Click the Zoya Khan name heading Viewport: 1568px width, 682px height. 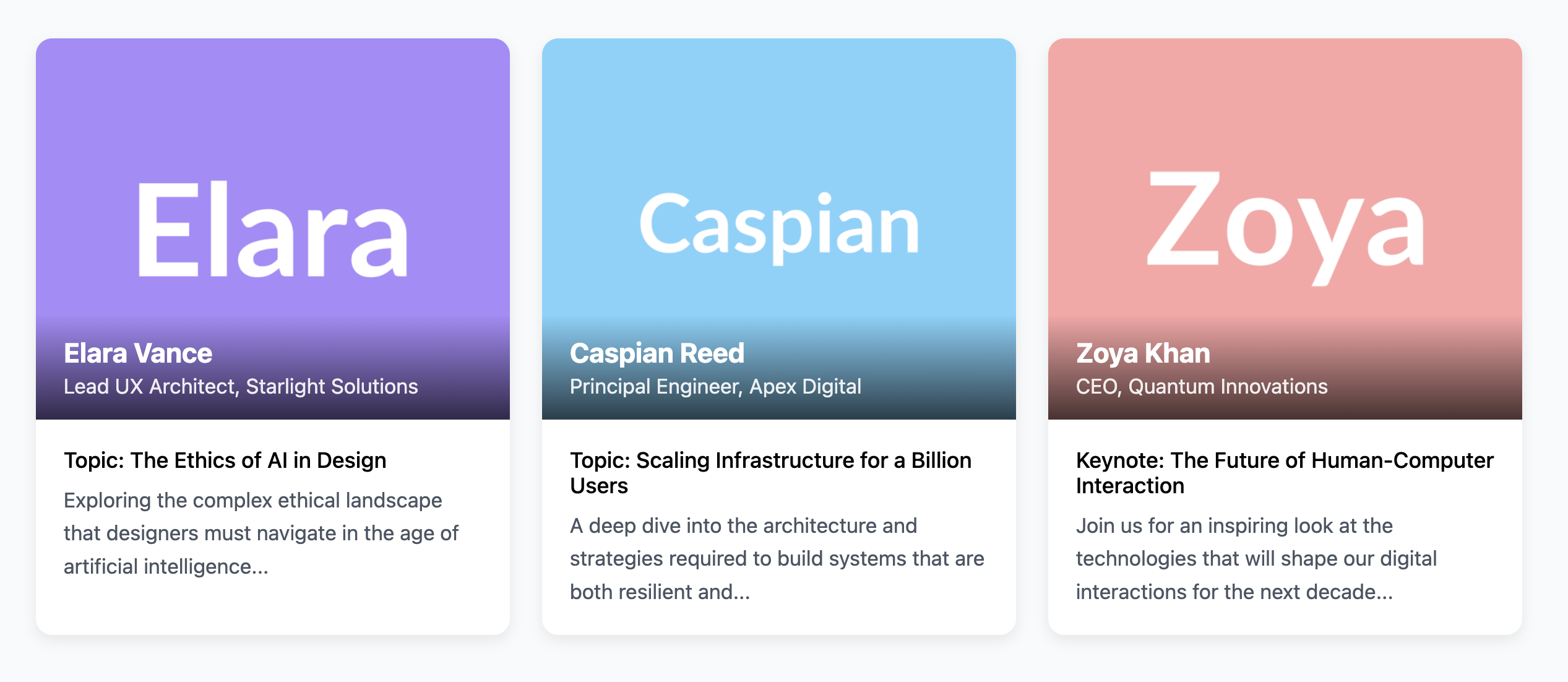pyautogui.click(x=1143, y=353)
